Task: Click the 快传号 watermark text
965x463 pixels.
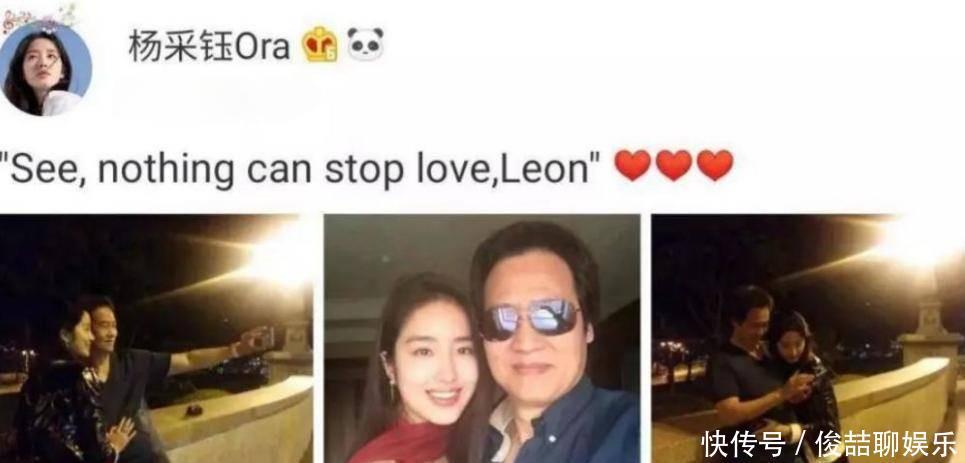Action: tap(743, 445)
